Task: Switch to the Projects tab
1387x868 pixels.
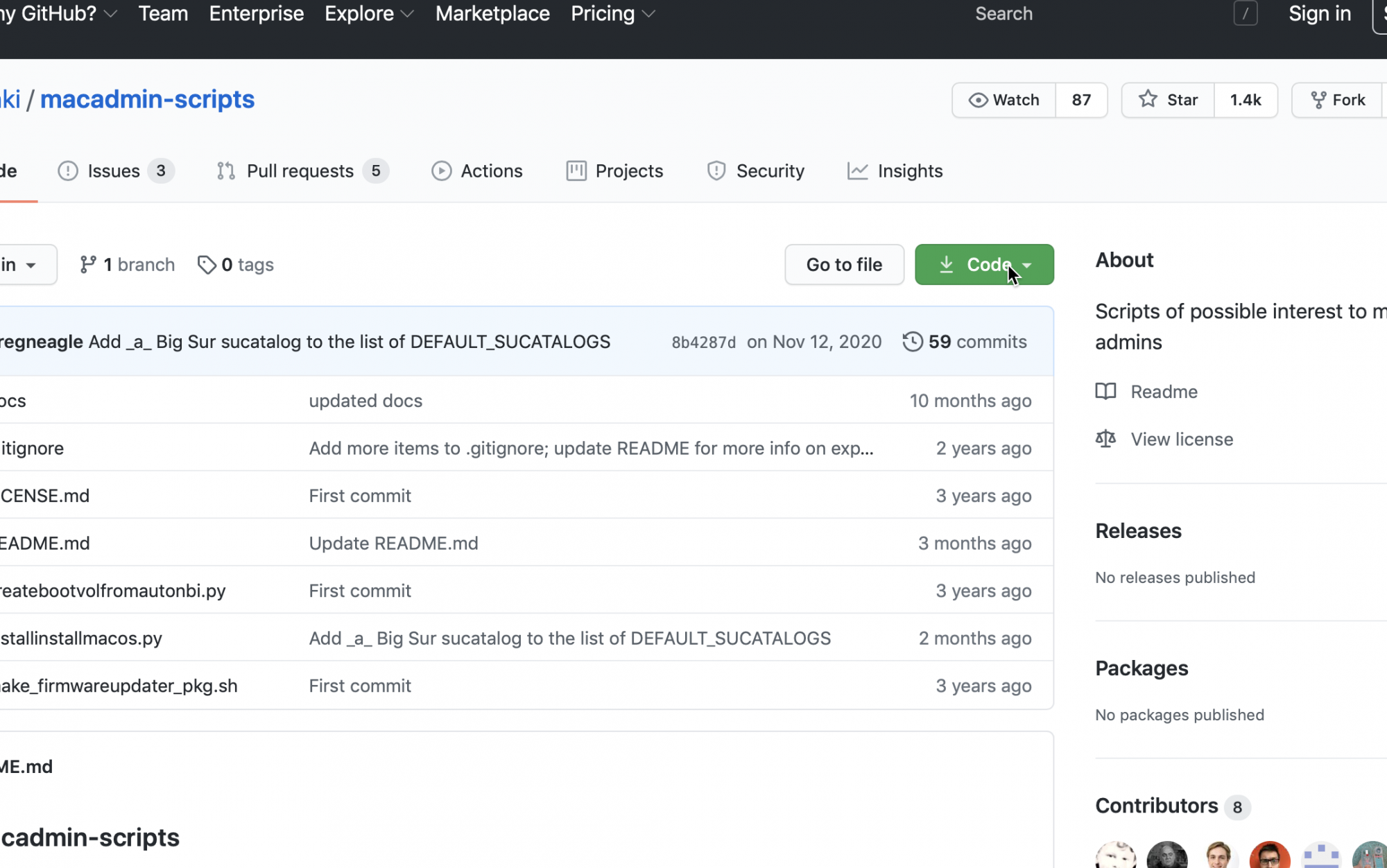Action: [614, 171]
